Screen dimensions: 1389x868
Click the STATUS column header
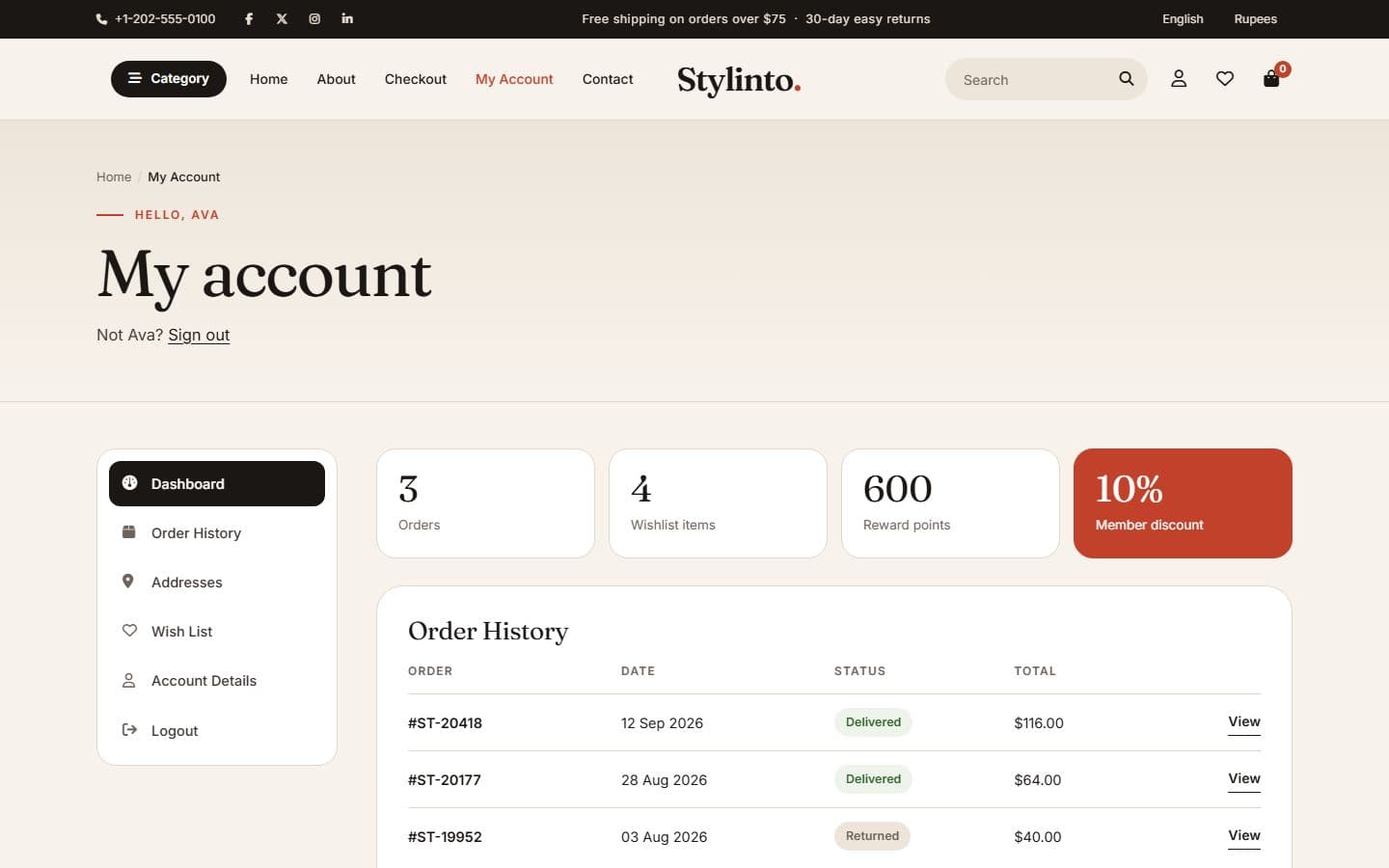click(859, 671)
